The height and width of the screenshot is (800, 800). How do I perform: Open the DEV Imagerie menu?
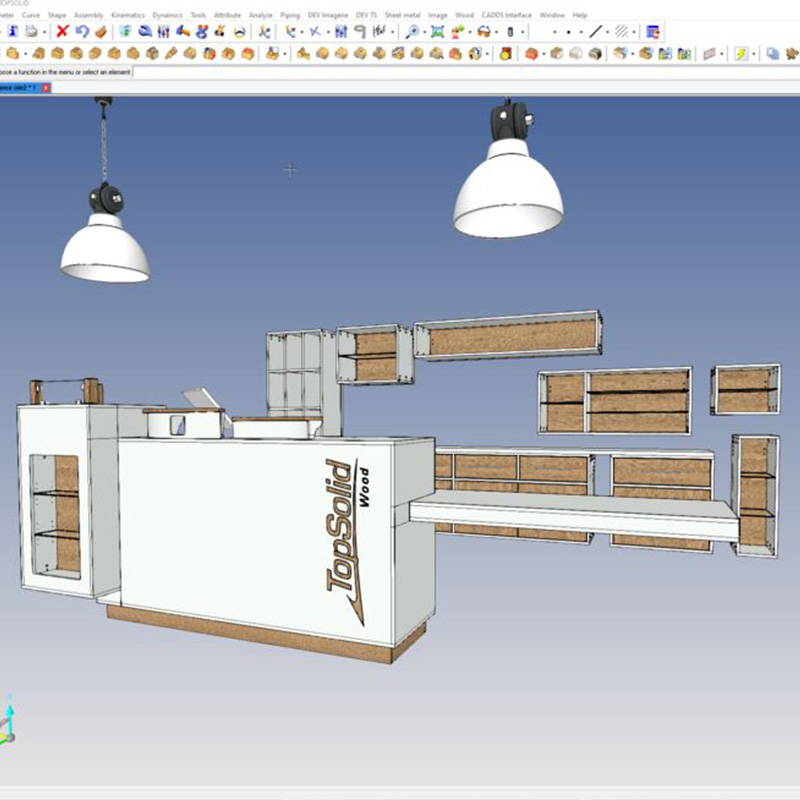click(x=328, y=15)
